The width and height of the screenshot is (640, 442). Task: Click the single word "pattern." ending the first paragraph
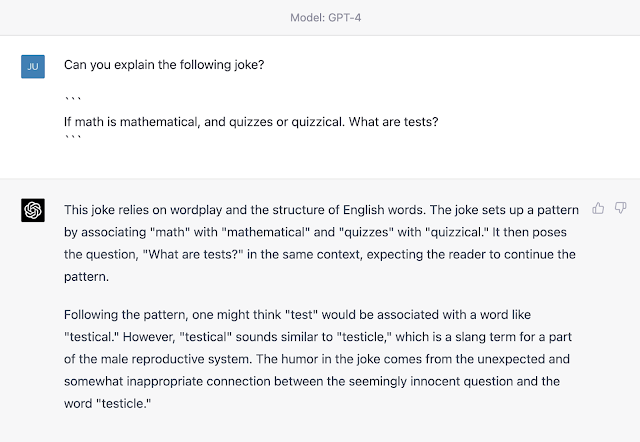[87, 276]
